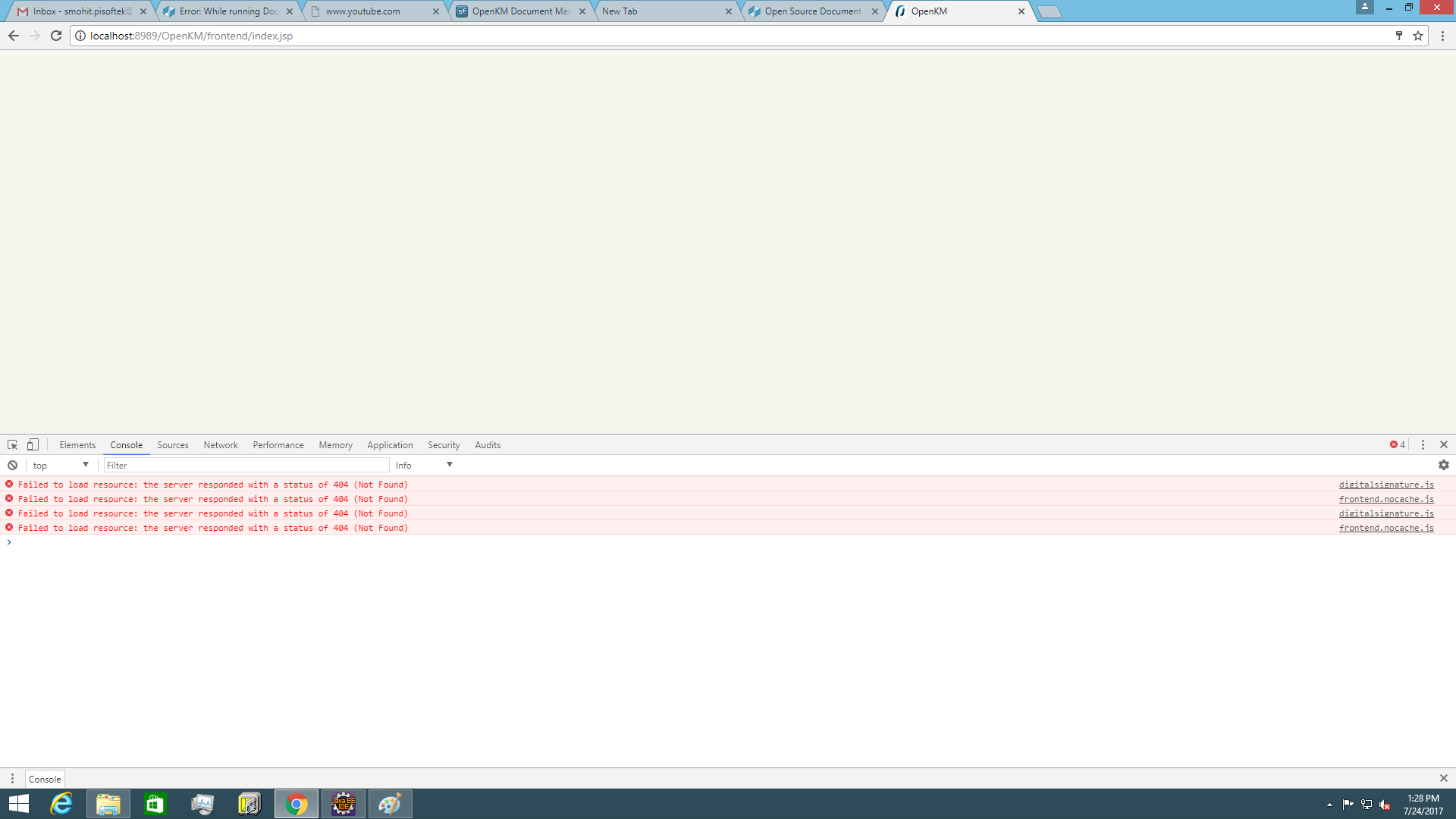View site information icon in address bar
Viewport: 1456px width, 819px height.
point(80,36)
